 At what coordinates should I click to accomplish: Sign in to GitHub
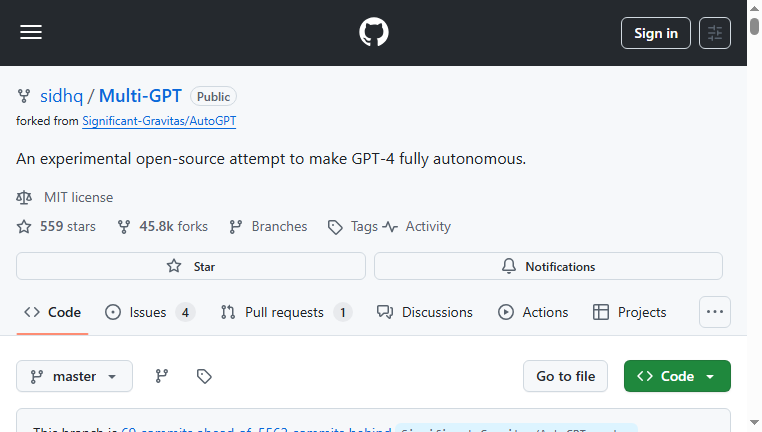656,33
